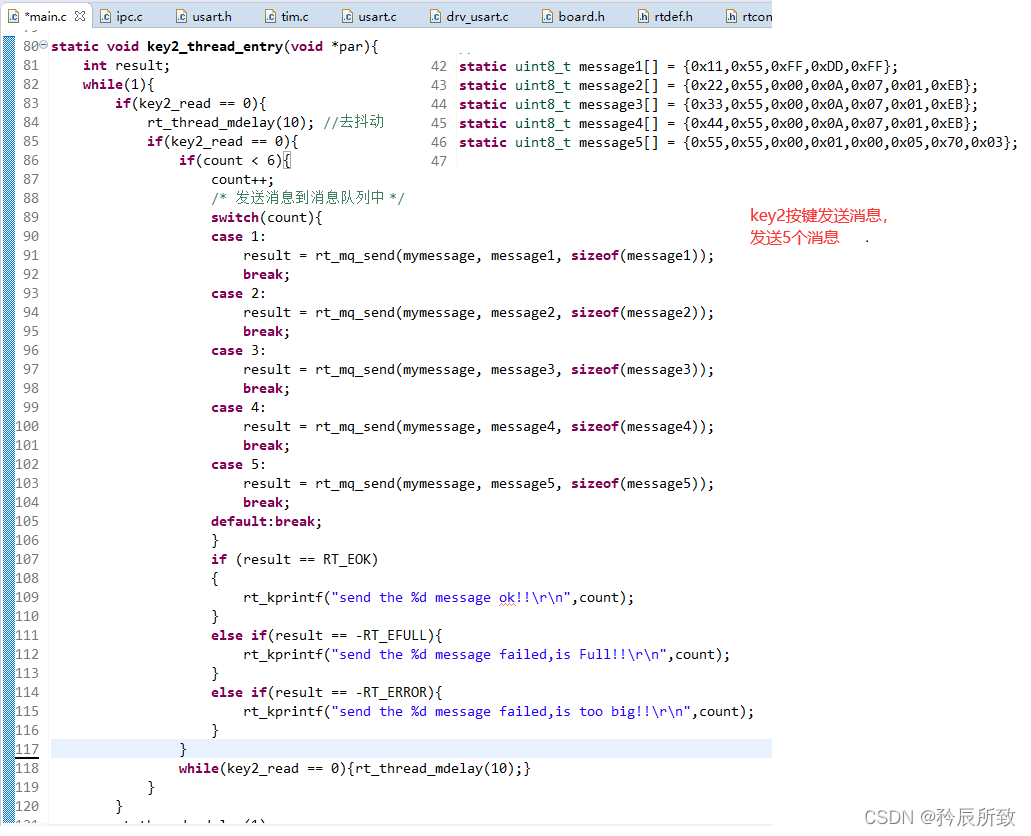
Task: Click 'if(count < 6){' line
Action: click(235, 160)
